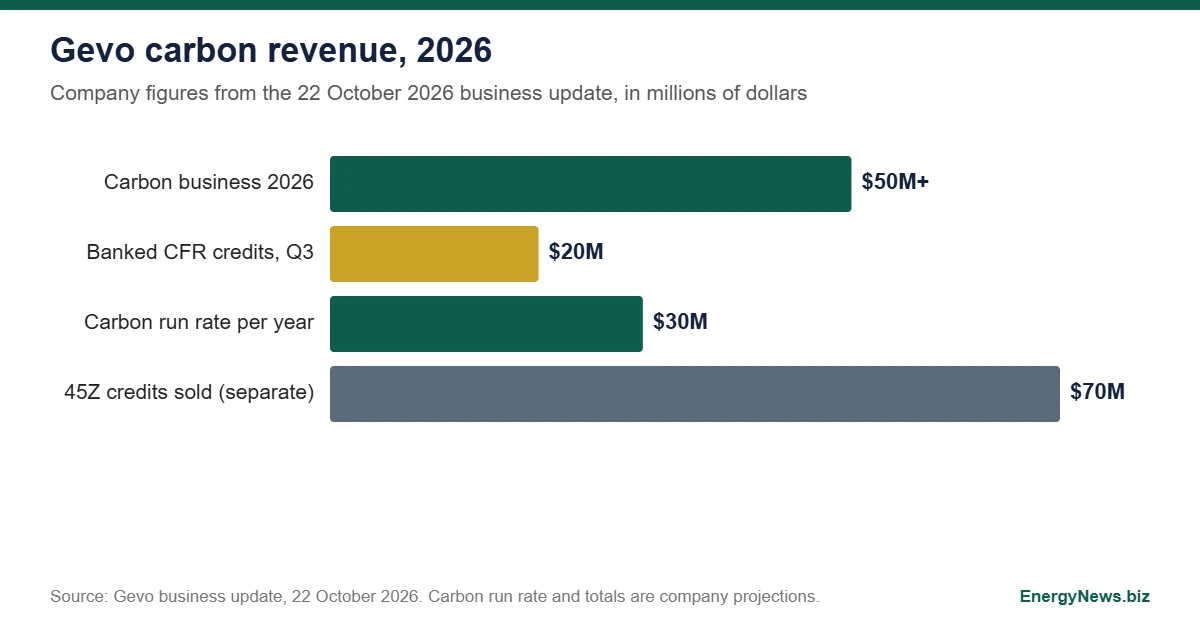Select the green Carbon run rate bar
Image resolution: width=1200 pixels, height=630 pixels.
coord(486,324)
